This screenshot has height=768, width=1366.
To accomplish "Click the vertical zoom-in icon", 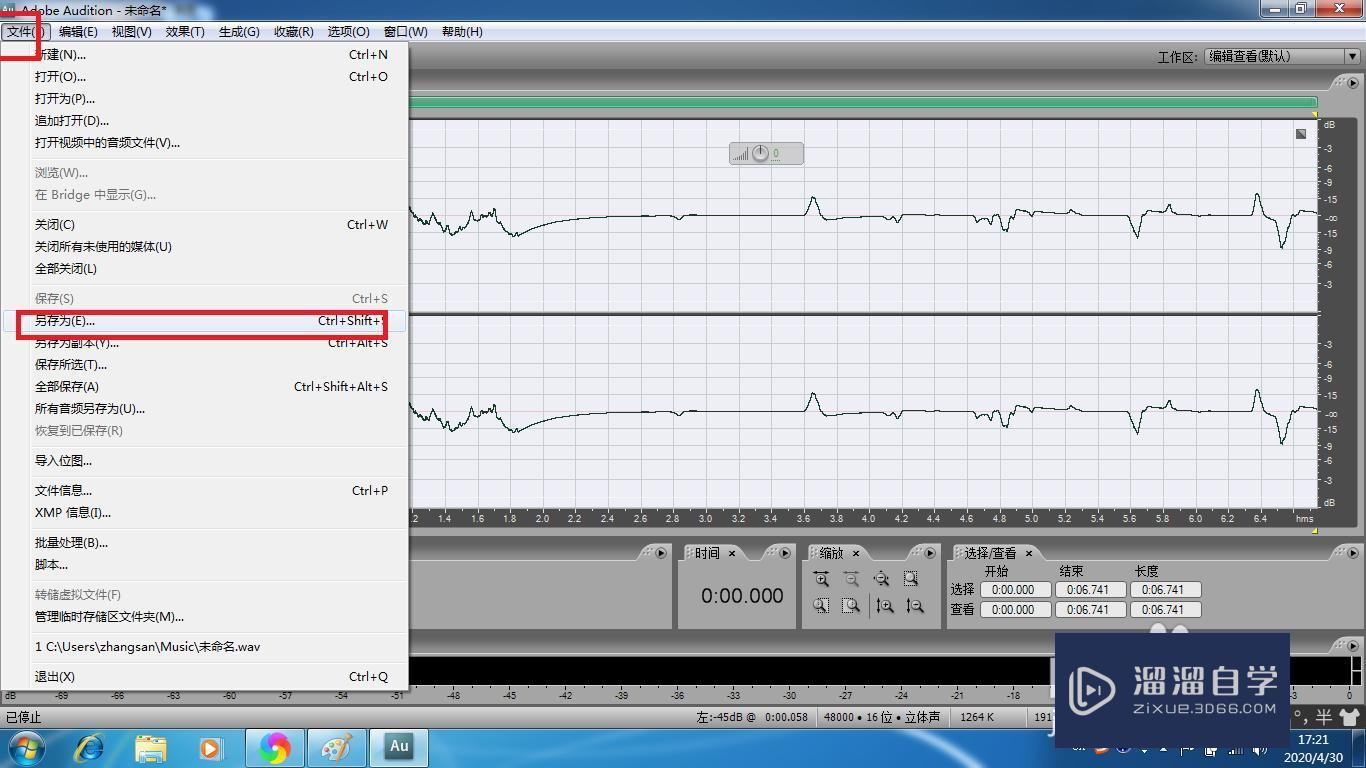I will (884, 606).
